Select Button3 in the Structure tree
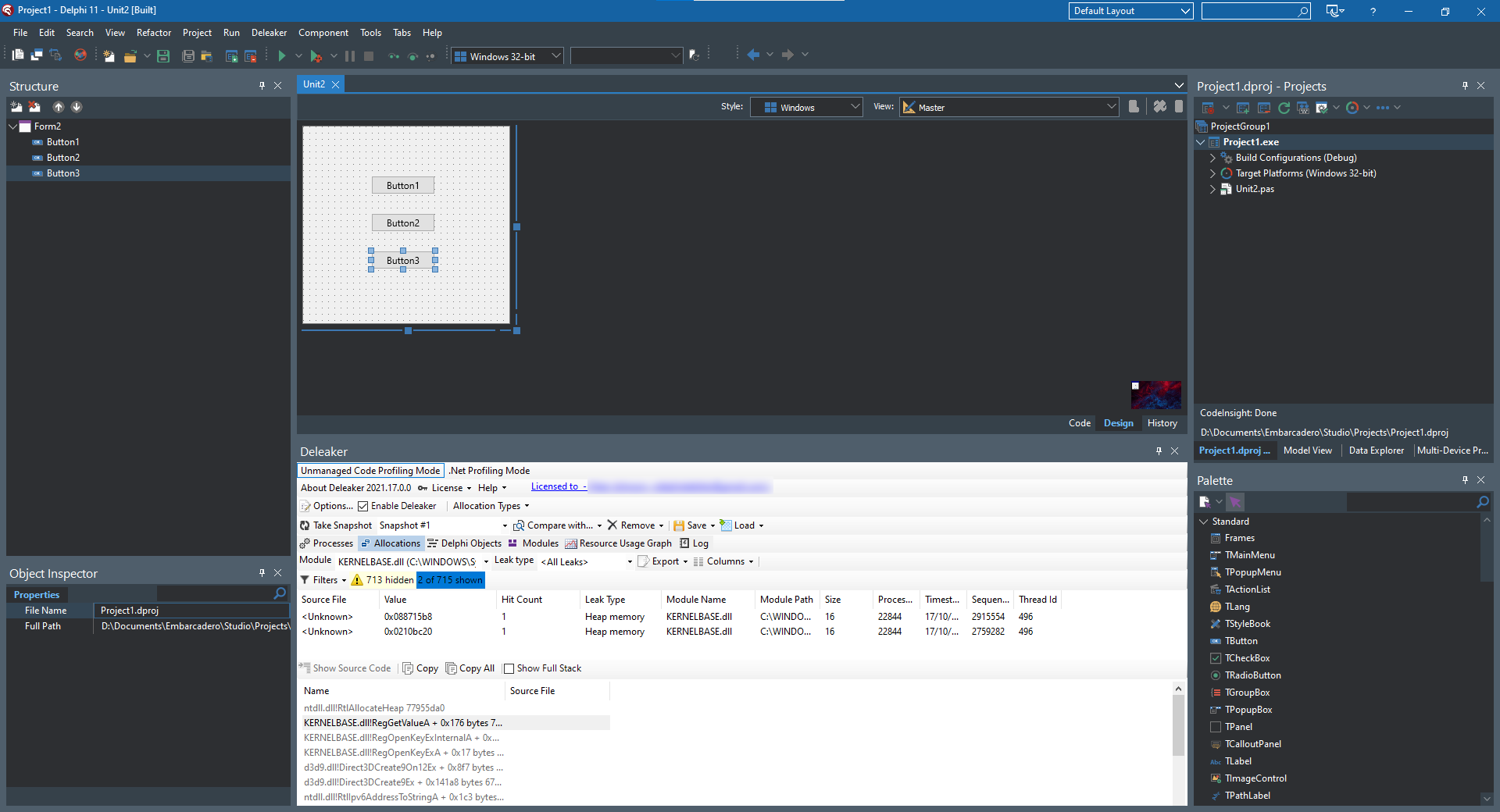The height and width of the screenshot is (812, 1500). point(62,173)
